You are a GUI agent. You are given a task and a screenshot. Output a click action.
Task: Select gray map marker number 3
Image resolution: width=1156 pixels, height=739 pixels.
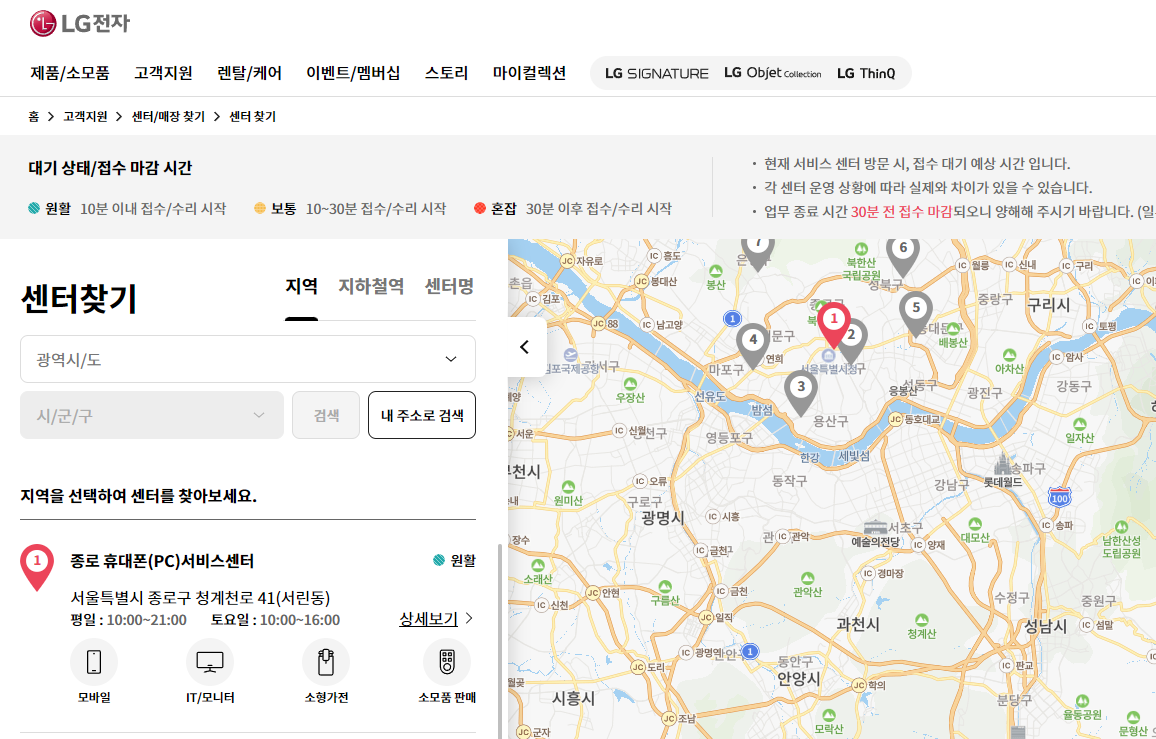[x=801, y=392]
